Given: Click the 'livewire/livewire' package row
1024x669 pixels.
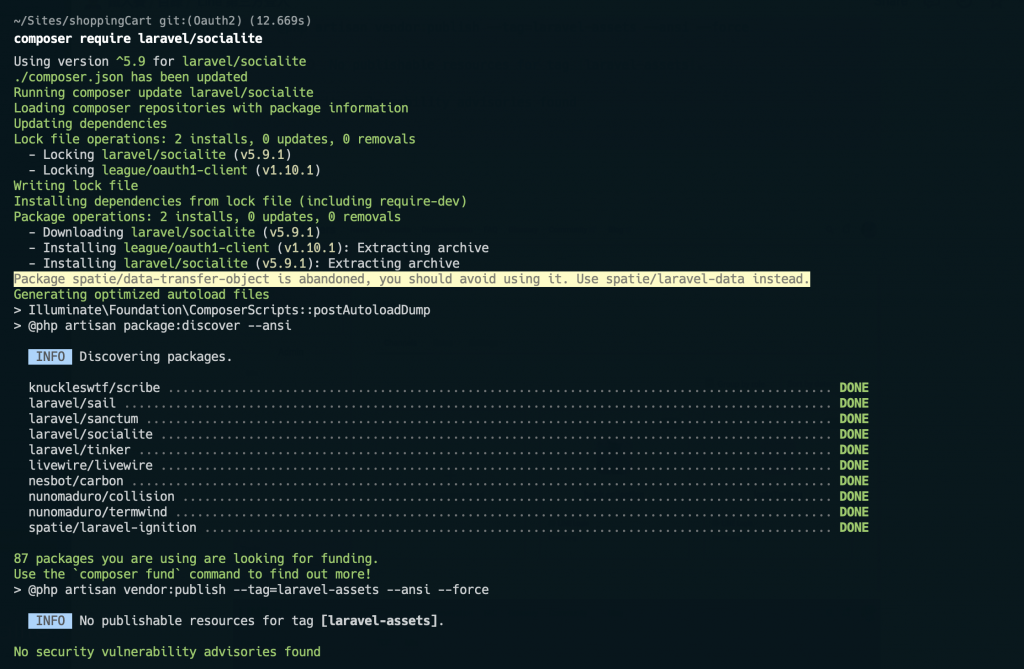Looking at the screenshot, I should point(448,466).
